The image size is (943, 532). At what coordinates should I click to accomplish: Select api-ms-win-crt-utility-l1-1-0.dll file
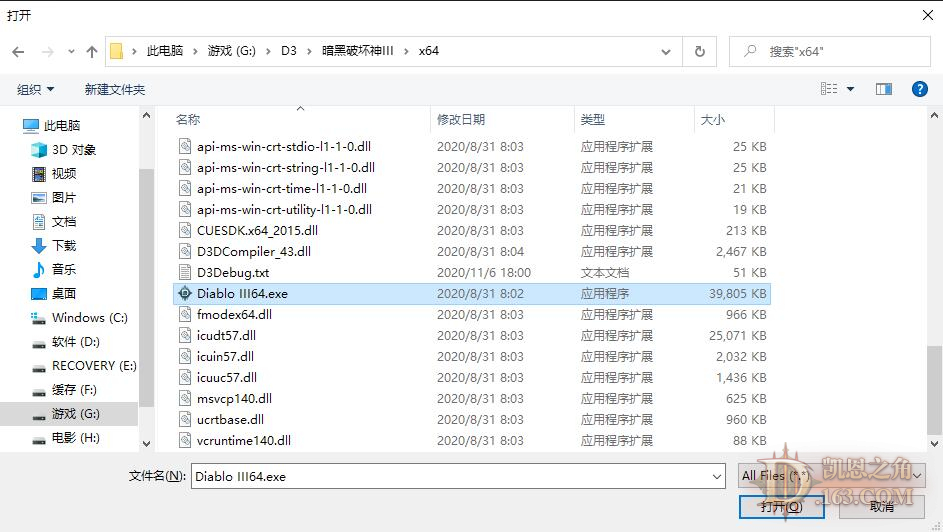(x=472, y=210)
